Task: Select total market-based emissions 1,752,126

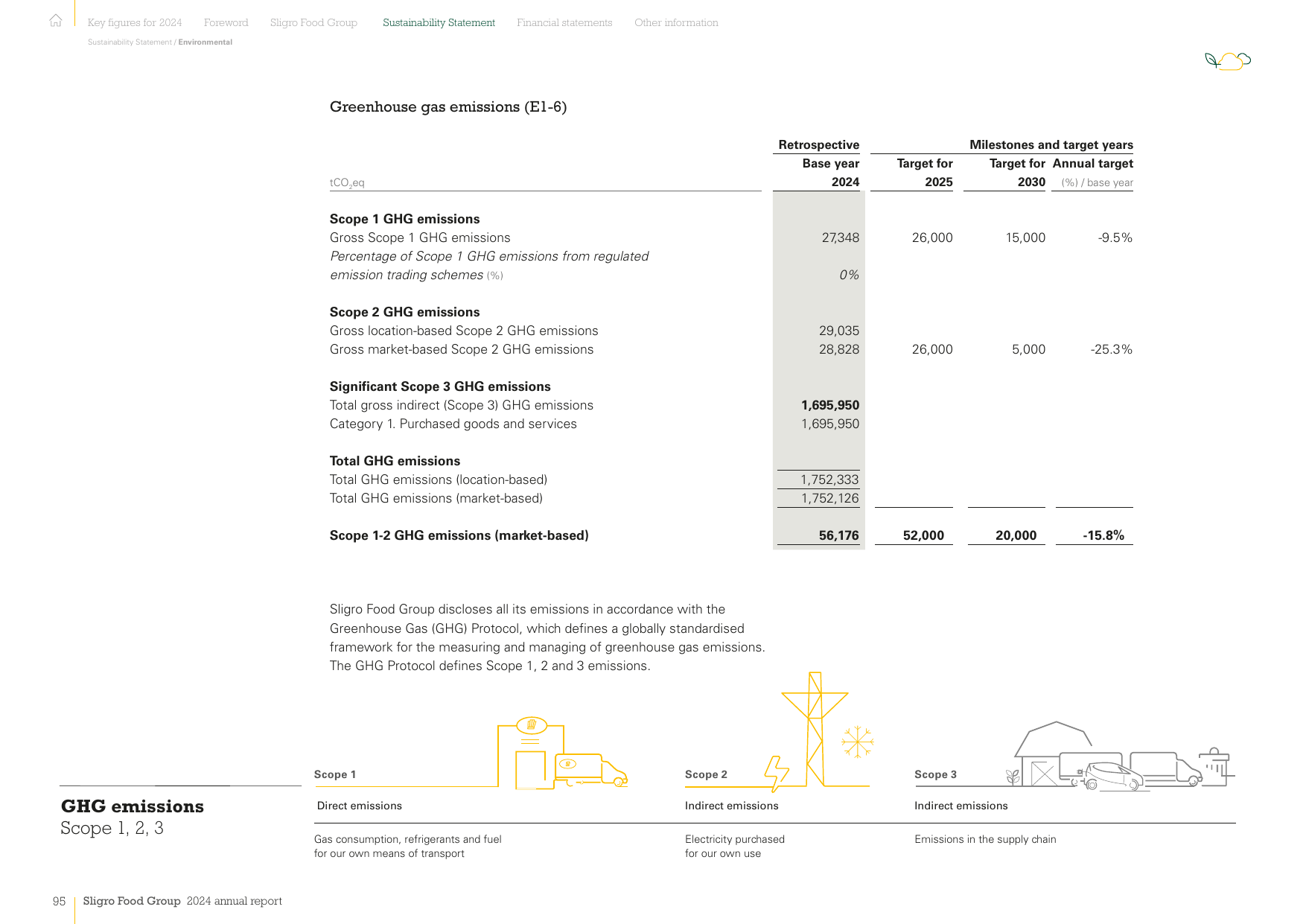Action: point(829,498)
